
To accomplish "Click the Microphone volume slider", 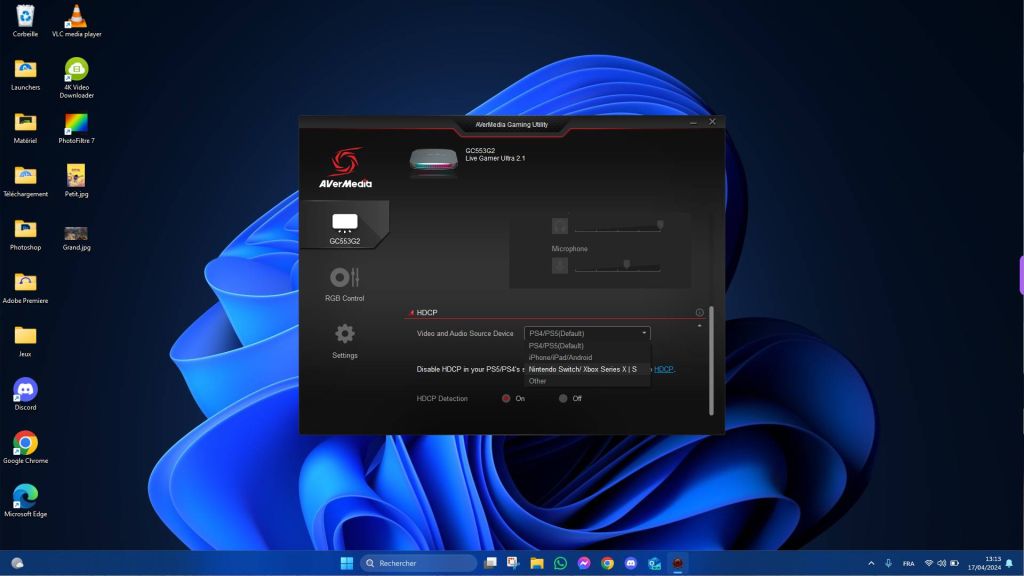I will coord(618,266).
